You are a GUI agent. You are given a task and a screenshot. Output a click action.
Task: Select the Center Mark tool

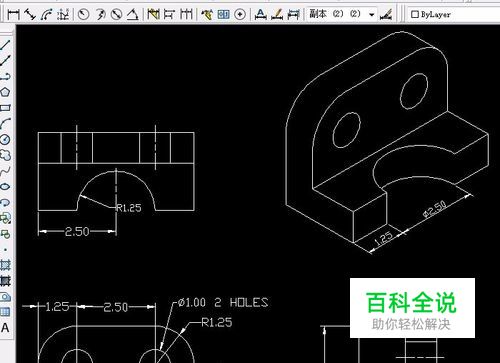click(x=240, y=14)
